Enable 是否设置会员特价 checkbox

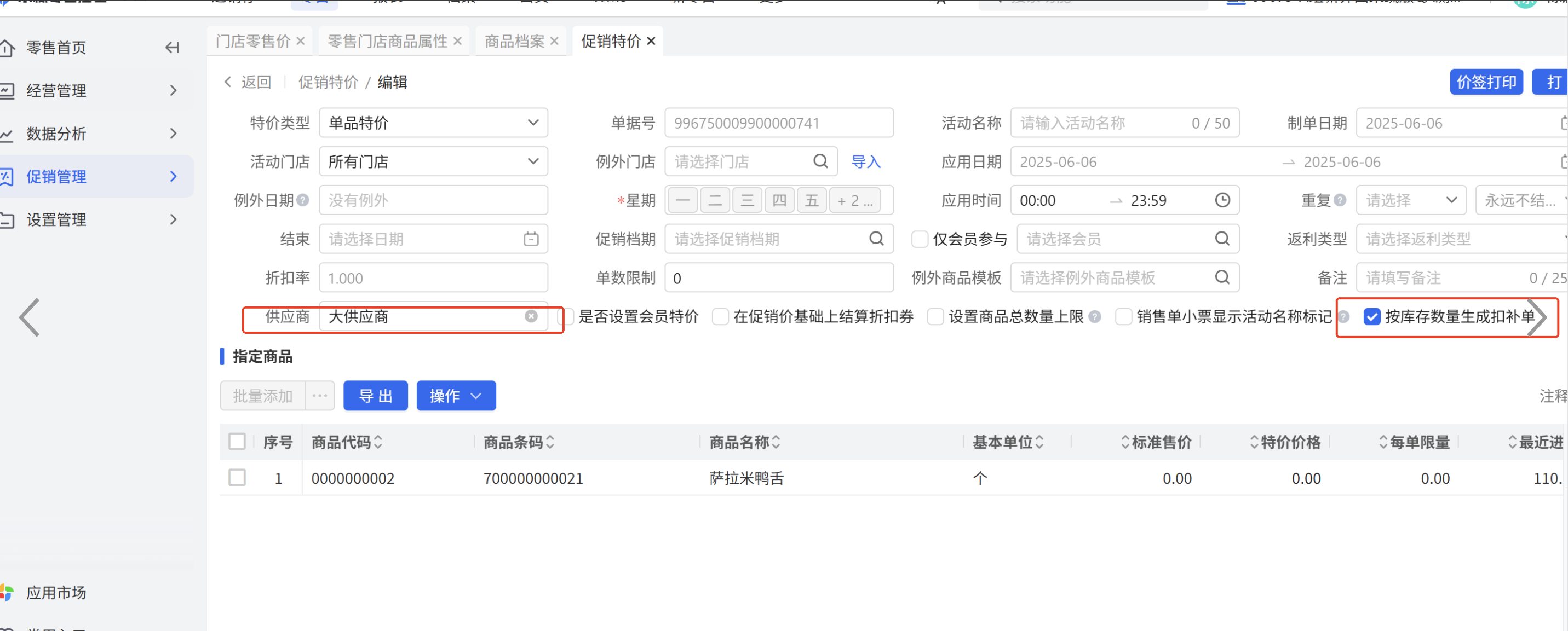pyautogui.click(x=567, y=316)
